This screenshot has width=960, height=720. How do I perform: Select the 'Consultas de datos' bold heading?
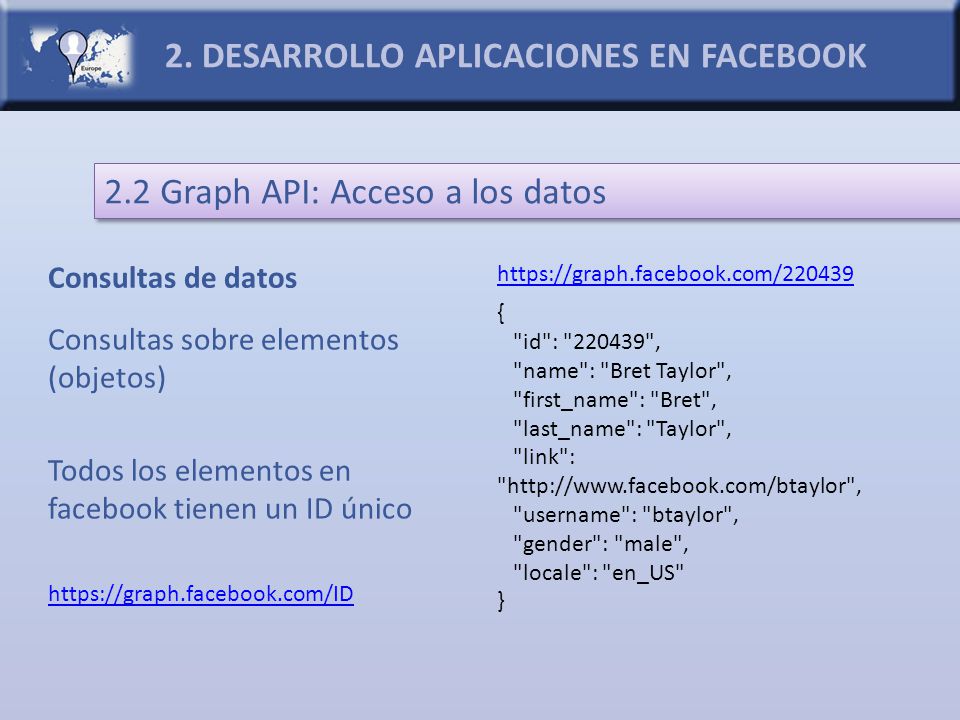[x=173, y=278]
